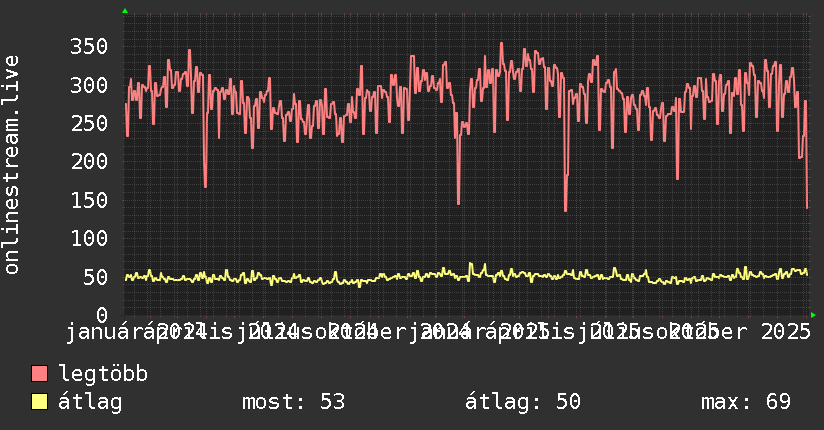Click the 100 y-axis label

89,239
